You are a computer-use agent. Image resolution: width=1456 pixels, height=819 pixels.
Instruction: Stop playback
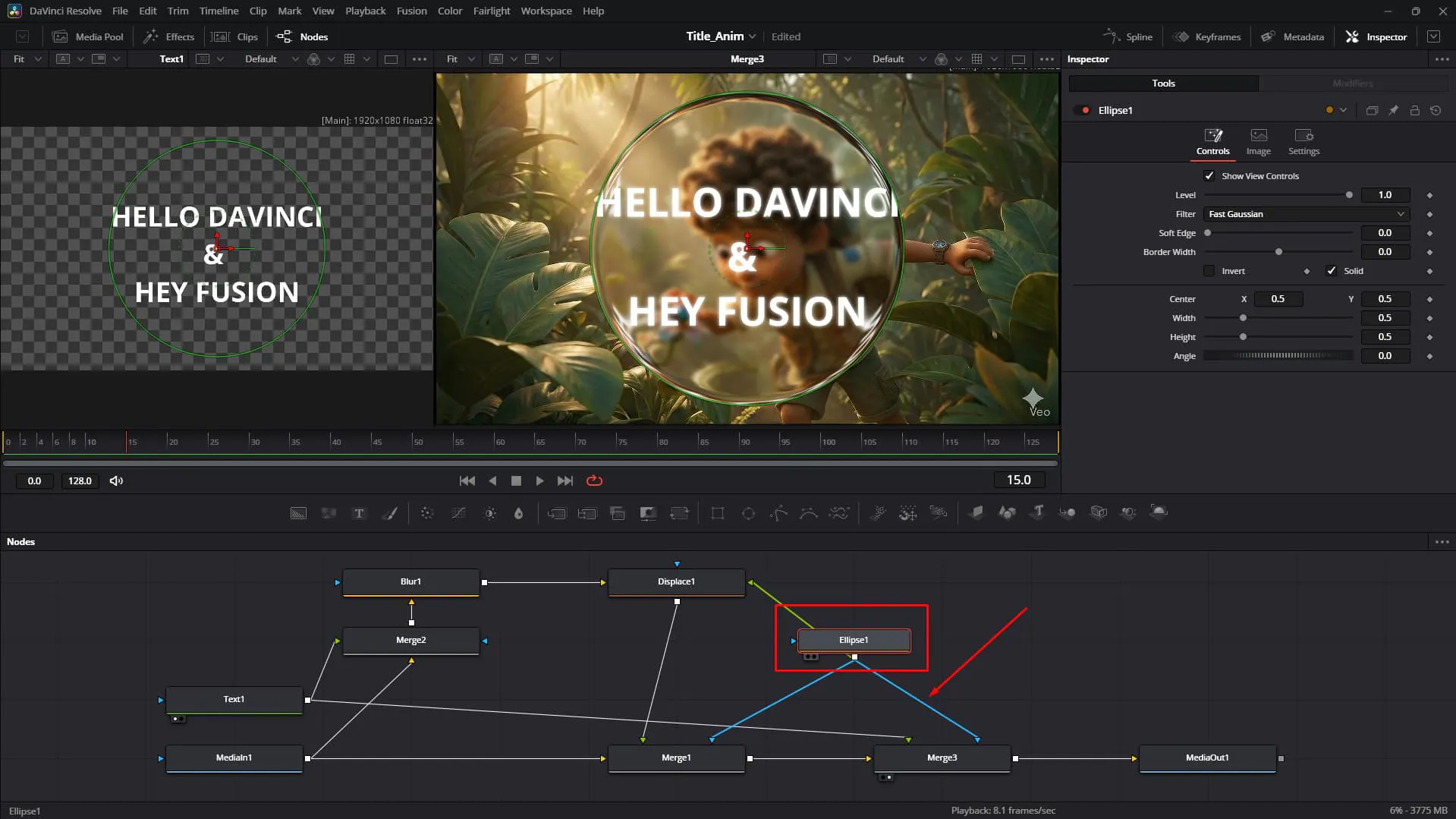click(x=516, y=480)
